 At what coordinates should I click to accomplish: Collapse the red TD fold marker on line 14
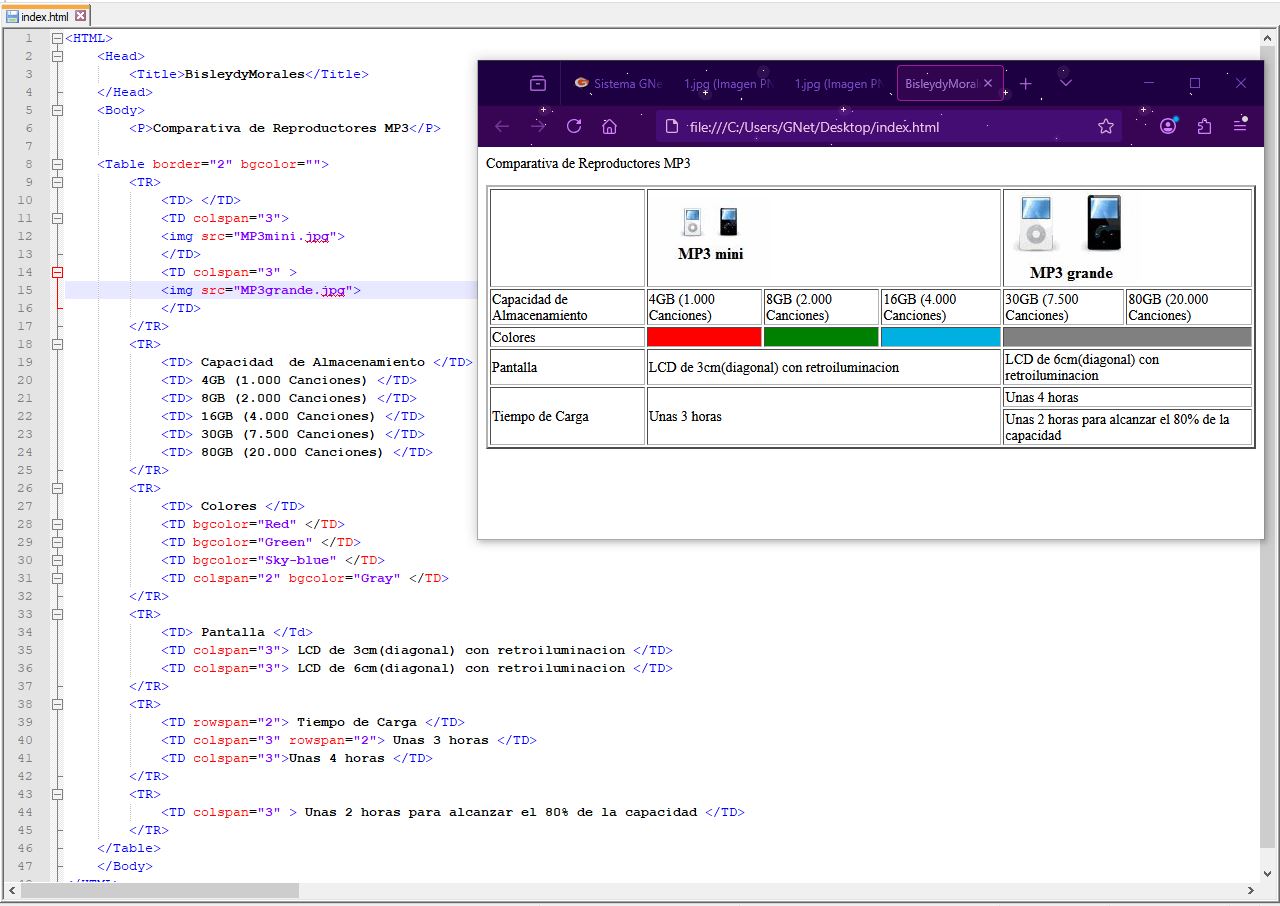57,272
